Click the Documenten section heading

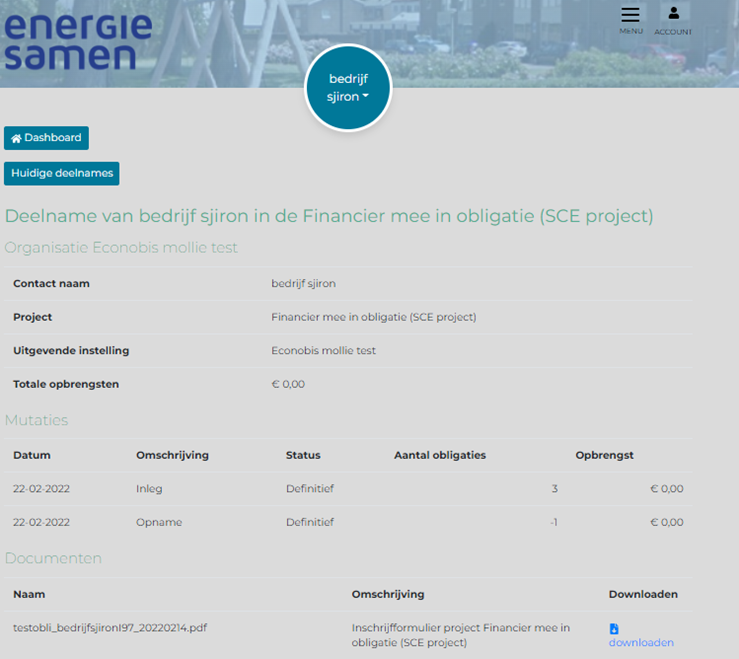pyautogui.click(x=53, y=558)
